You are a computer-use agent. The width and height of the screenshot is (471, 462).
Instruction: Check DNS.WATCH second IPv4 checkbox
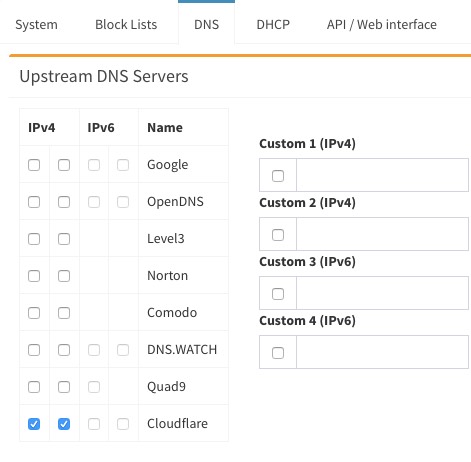[64, 350]
